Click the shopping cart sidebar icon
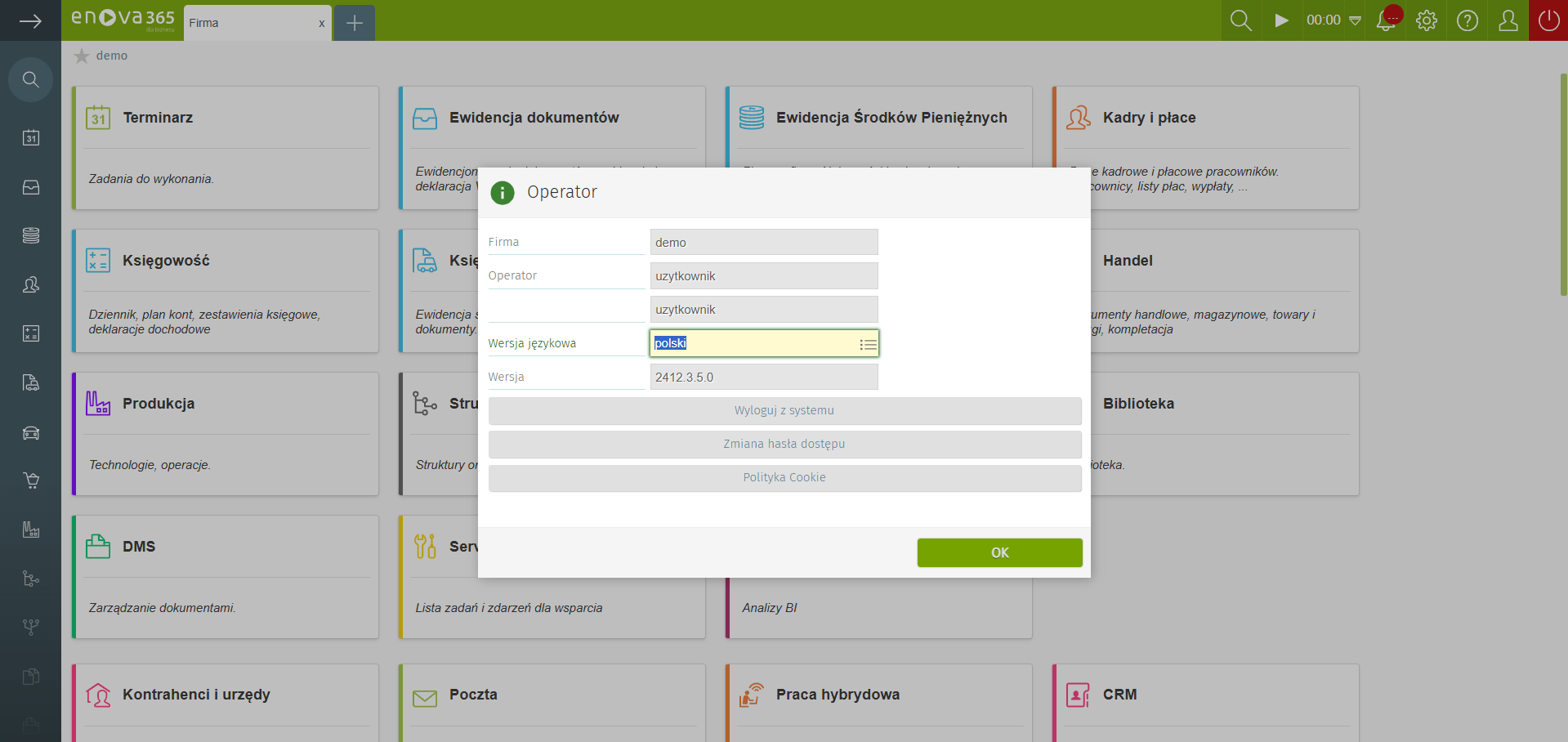 pyautogui.click(x=31, y=481)
